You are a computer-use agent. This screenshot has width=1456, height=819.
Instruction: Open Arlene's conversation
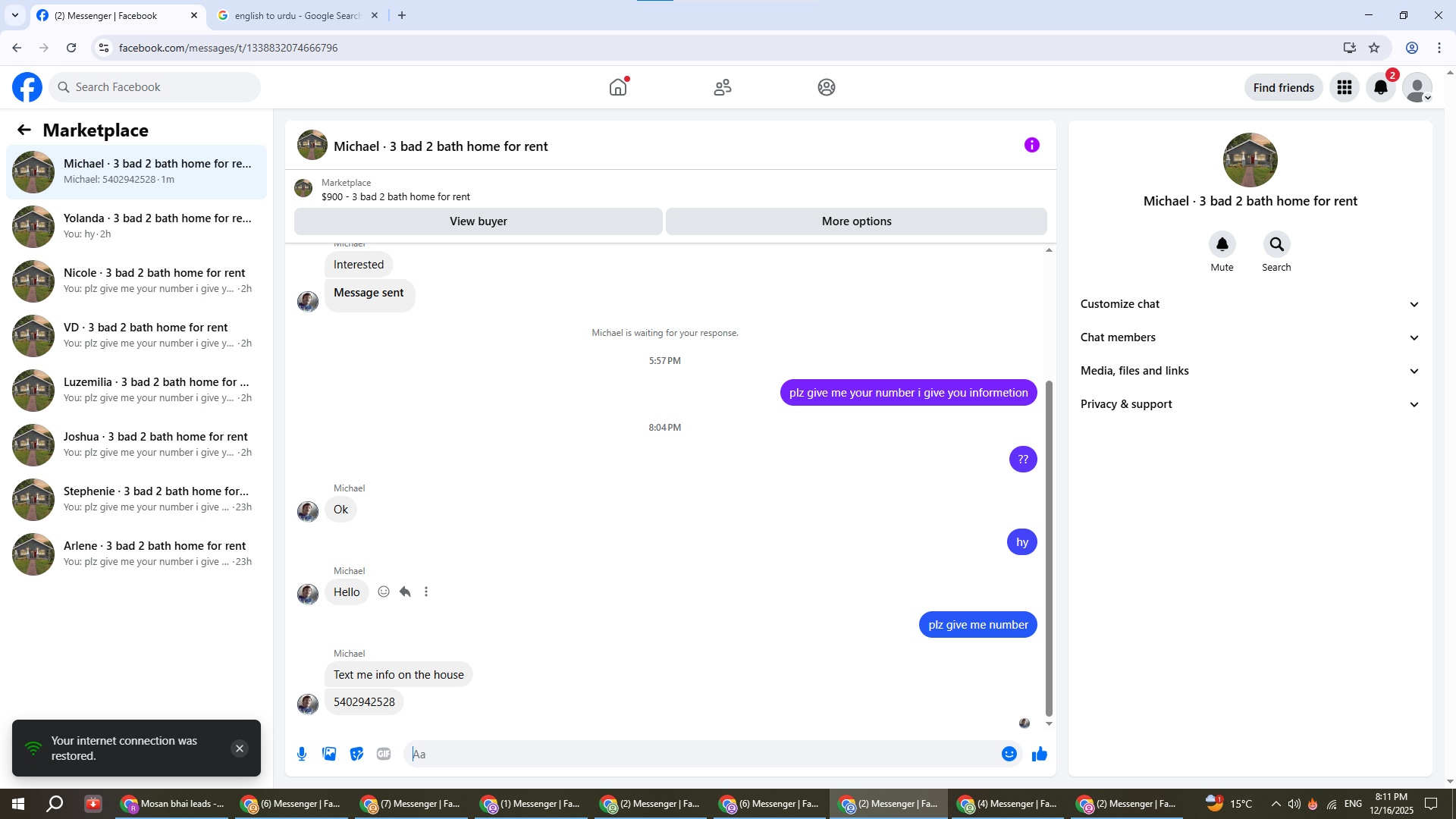[x=136, y=554]
